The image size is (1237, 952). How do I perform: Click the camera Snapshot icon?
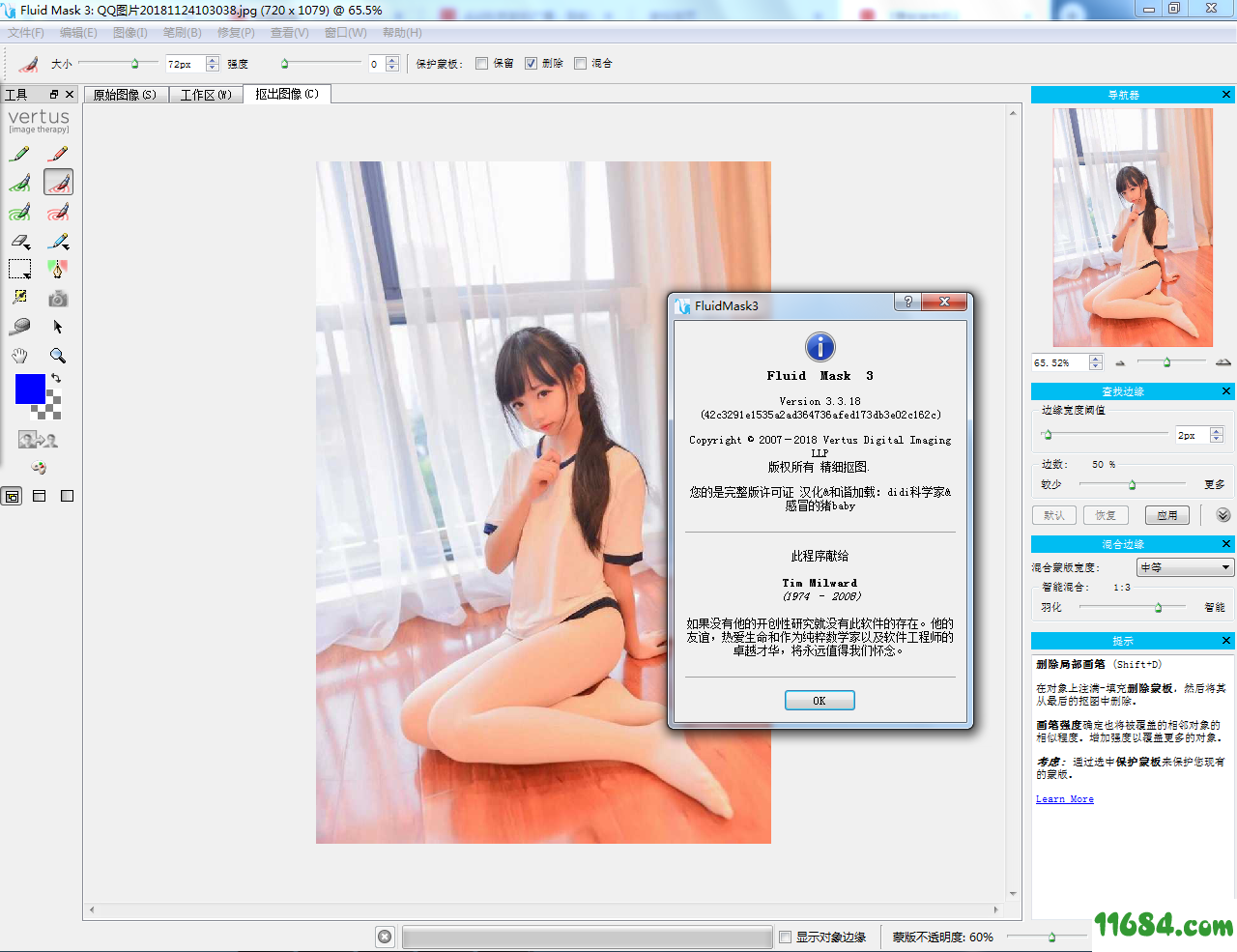tap(58, 299)
